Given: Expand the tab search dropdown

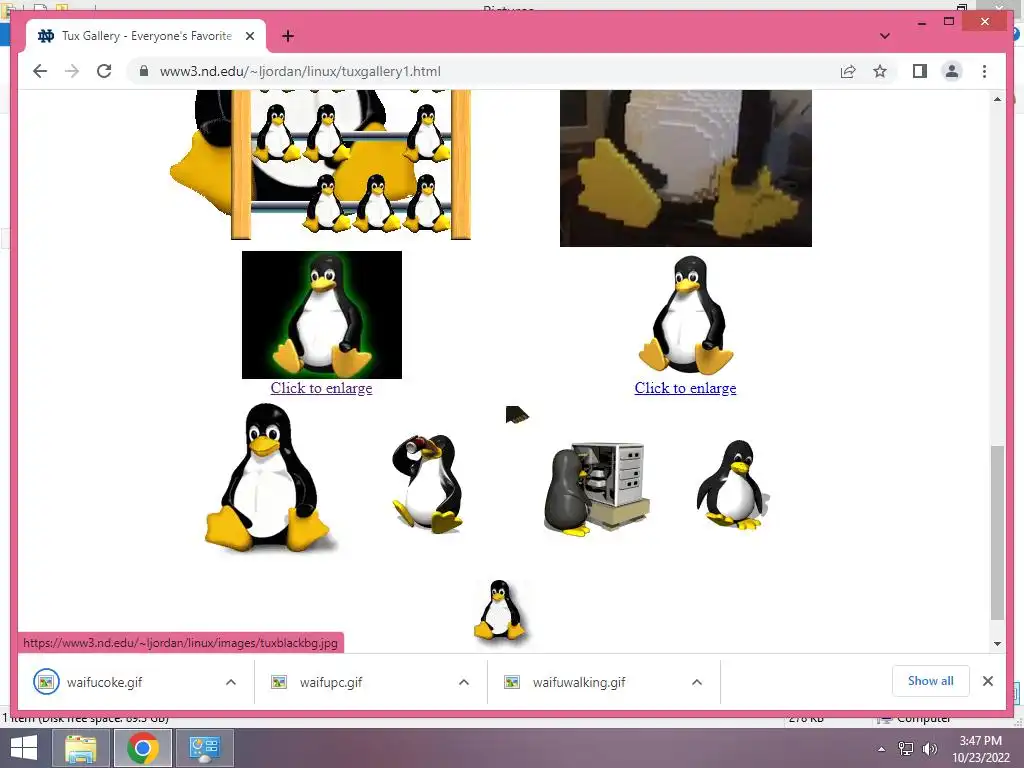Looking at the screenshot, I should pos(885,36).
